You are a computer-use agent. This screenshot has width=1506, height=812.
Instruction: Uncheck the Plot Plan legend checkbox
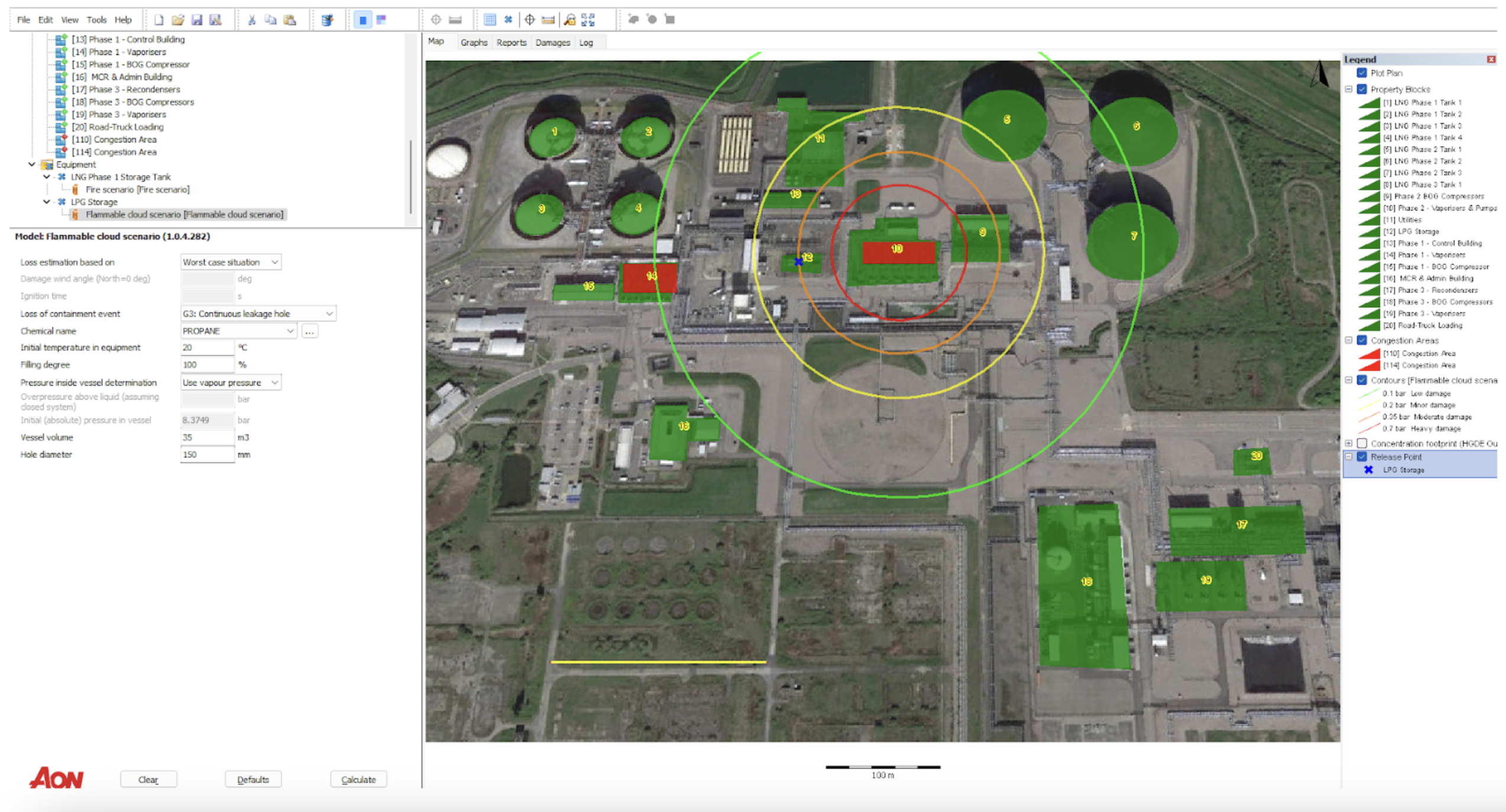(1362, 73)
